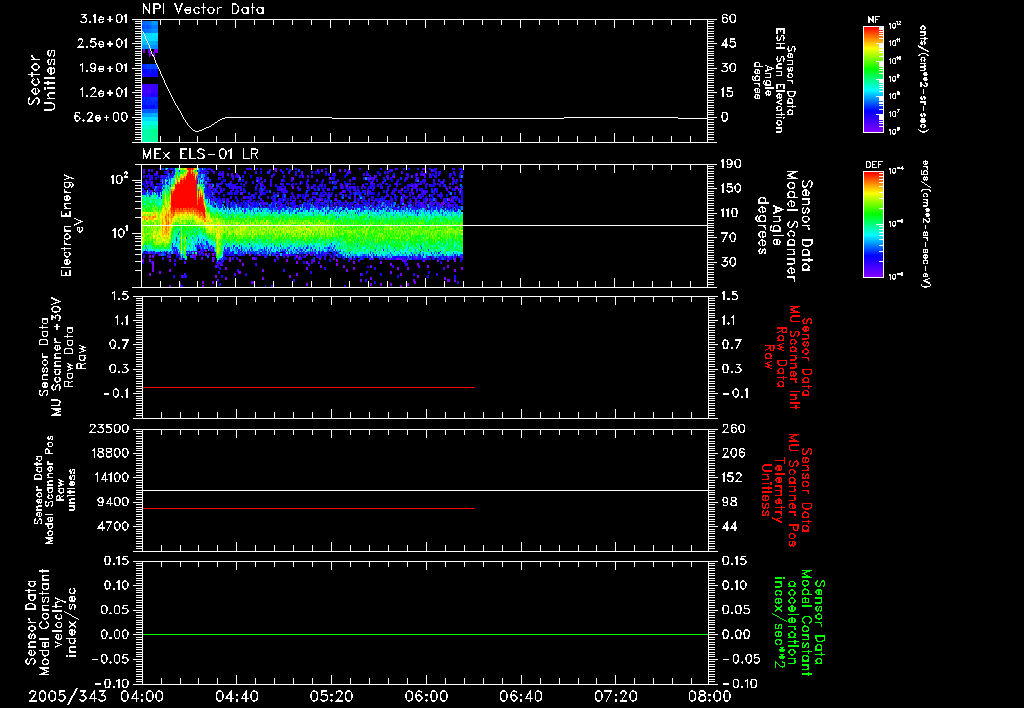The image size is (1024, 708).
Task: Click the '07:20' time axis label
Action: pos(616,696)
